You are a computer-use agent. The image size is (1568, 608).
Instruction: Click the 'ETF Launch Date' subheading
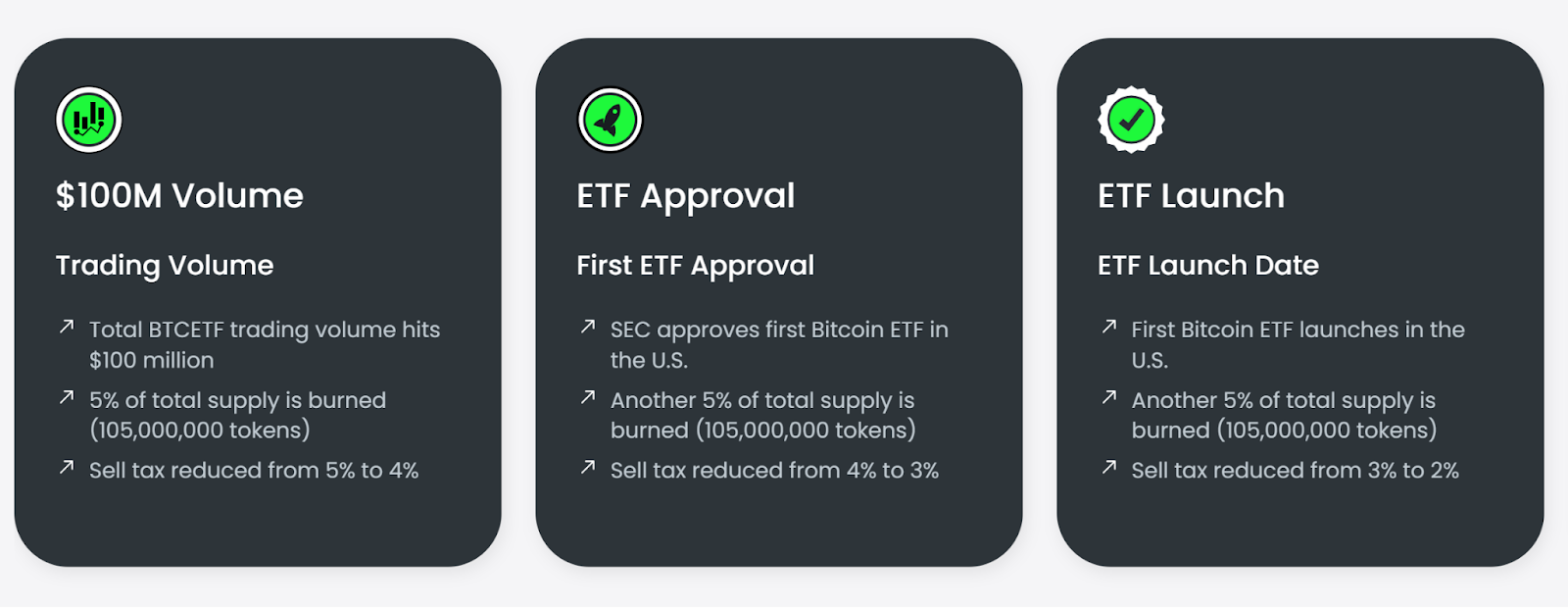pos(1208,265)
